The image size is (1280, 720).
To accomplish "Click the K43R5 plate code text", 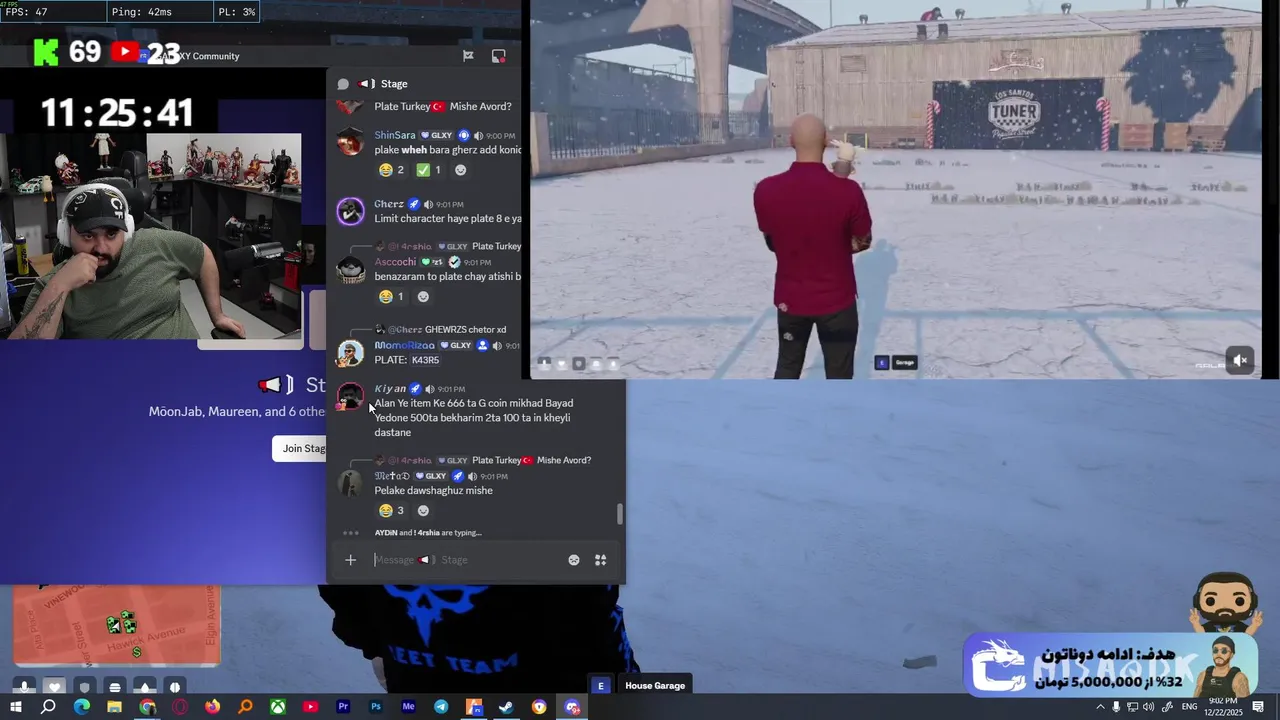I will coord(425,360).
